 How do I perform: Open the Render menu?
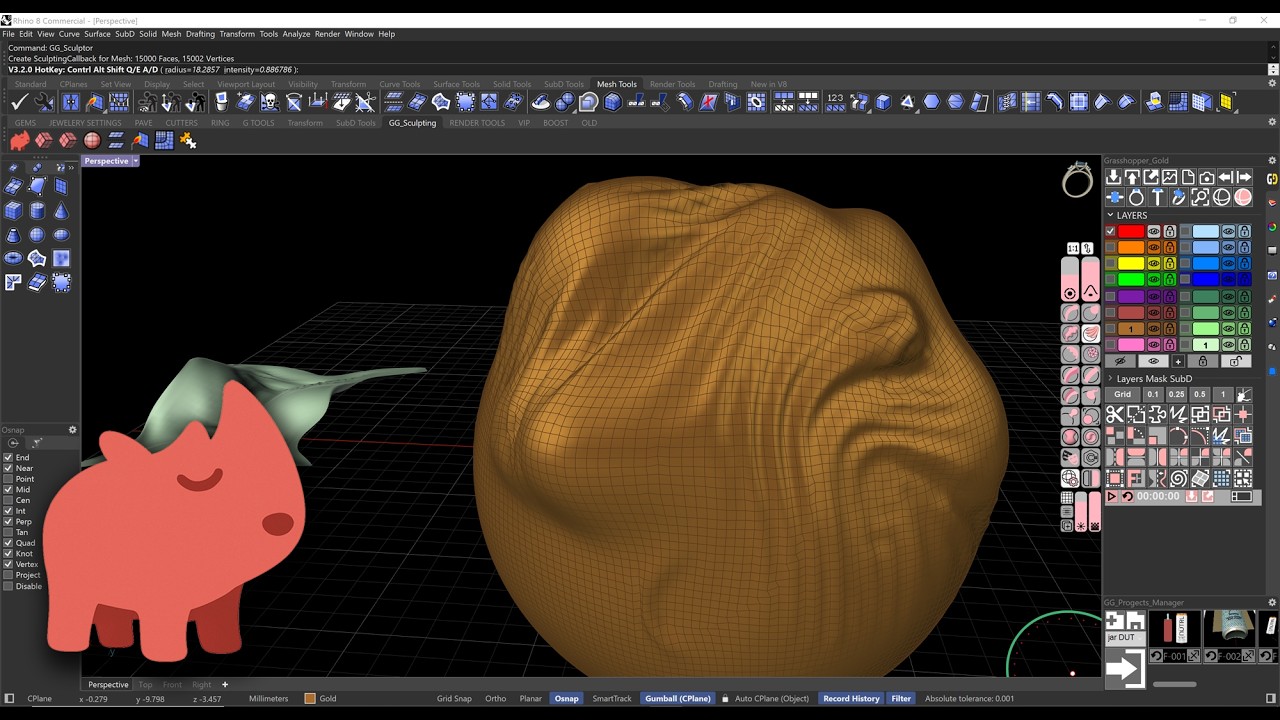327,34
